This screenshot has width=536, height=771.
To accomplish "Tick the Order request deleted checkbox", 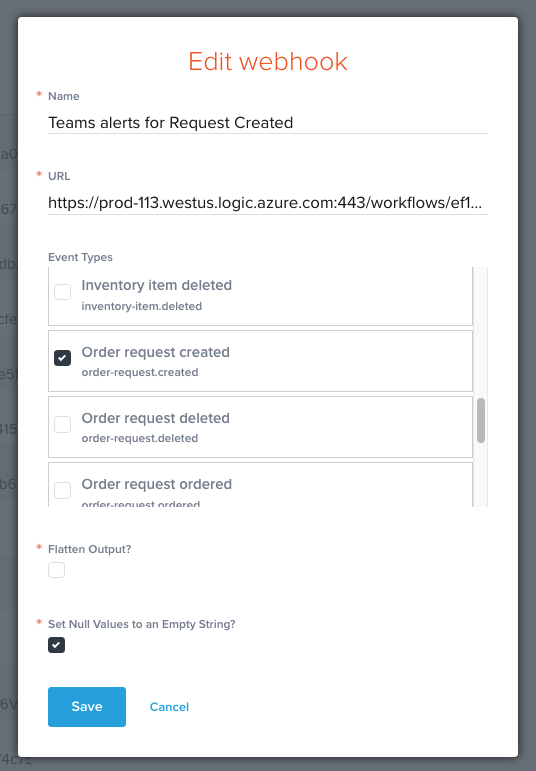I will pos(62,424).
